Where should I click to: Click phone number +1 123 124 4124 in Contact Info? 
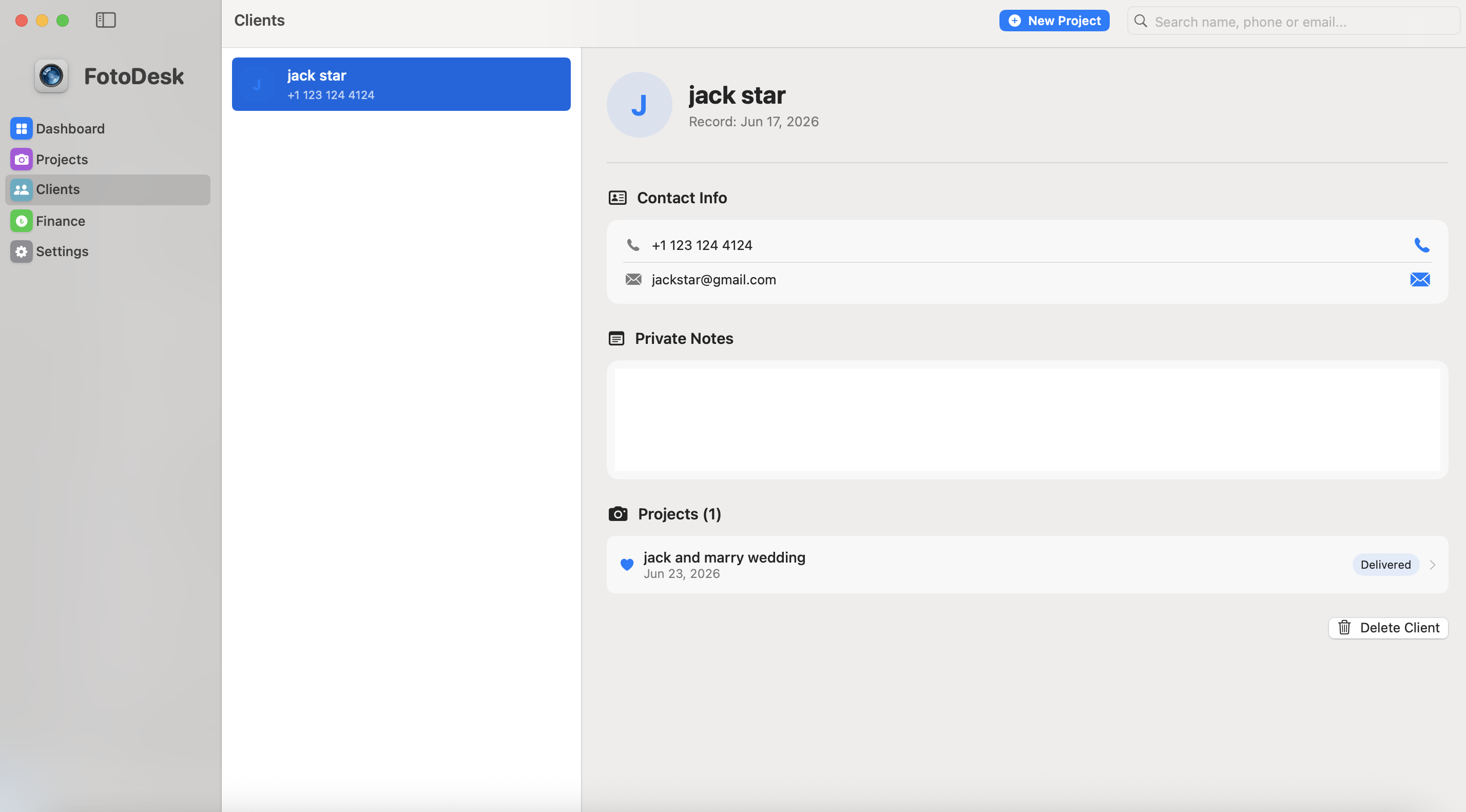[702, 245]
